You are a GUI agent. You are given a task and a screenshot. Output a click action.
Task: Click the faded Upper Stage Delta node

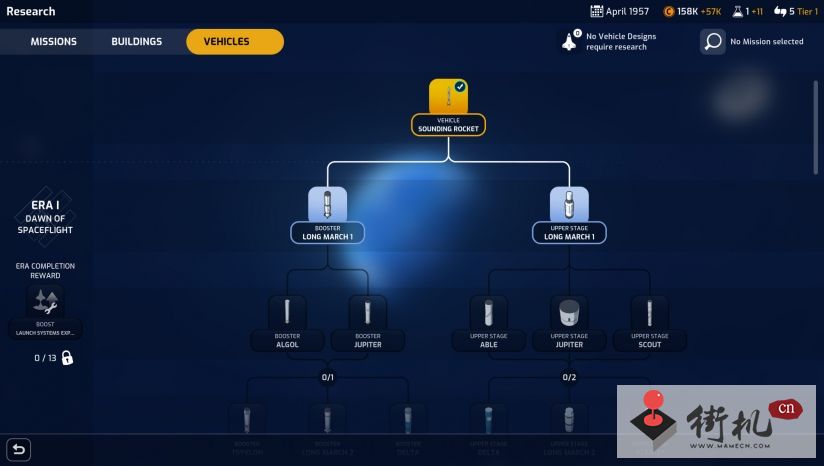[x=488, y=430]
